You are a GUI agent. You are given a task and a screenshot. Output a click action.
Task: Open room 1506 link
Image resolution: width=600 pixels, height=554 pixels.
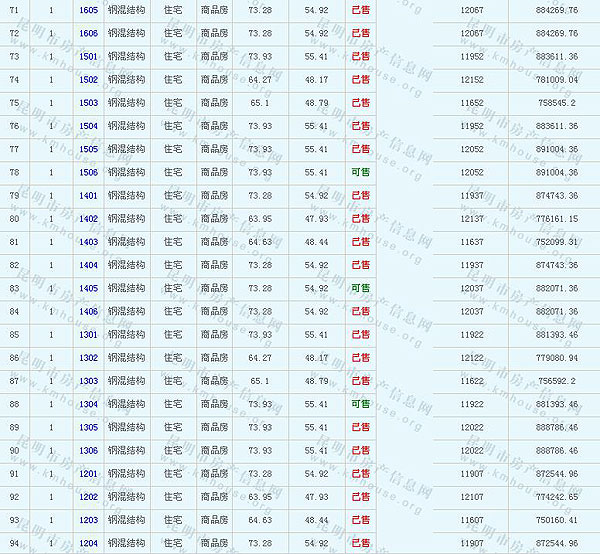click(88, 172)
